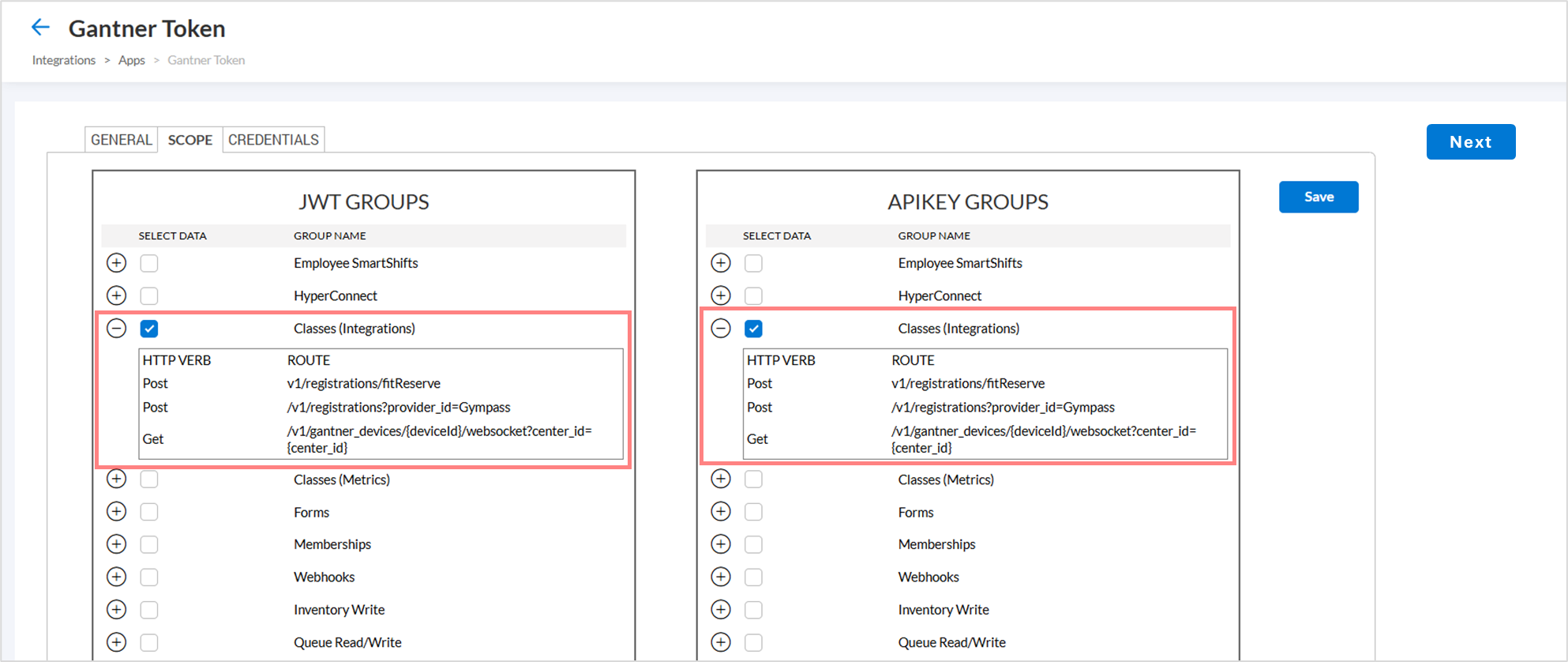Click APIKEY GROUPS heading
Viewport: 1568px width, 662px height.
[x=968, y=202]
